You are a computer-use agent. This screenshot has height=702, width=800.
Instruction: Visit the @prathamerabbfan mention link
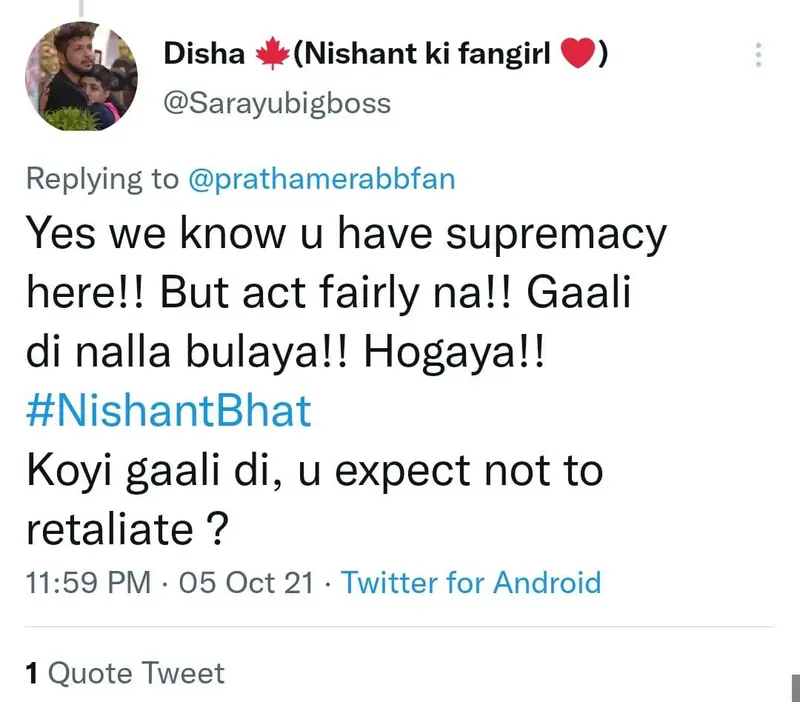click(321, 179)
